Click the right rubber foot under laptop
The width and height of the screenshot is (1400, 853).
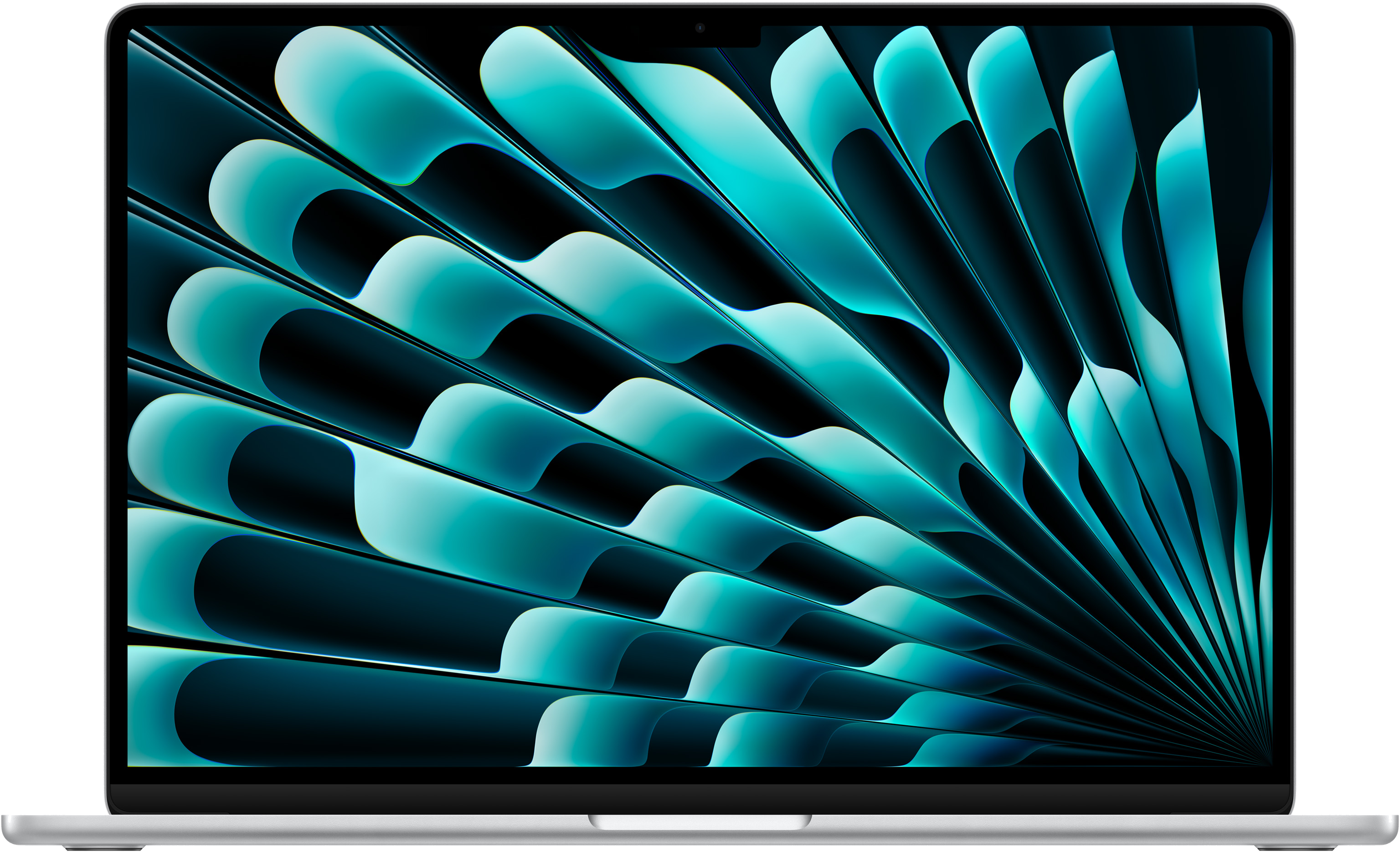point(1296,849)
